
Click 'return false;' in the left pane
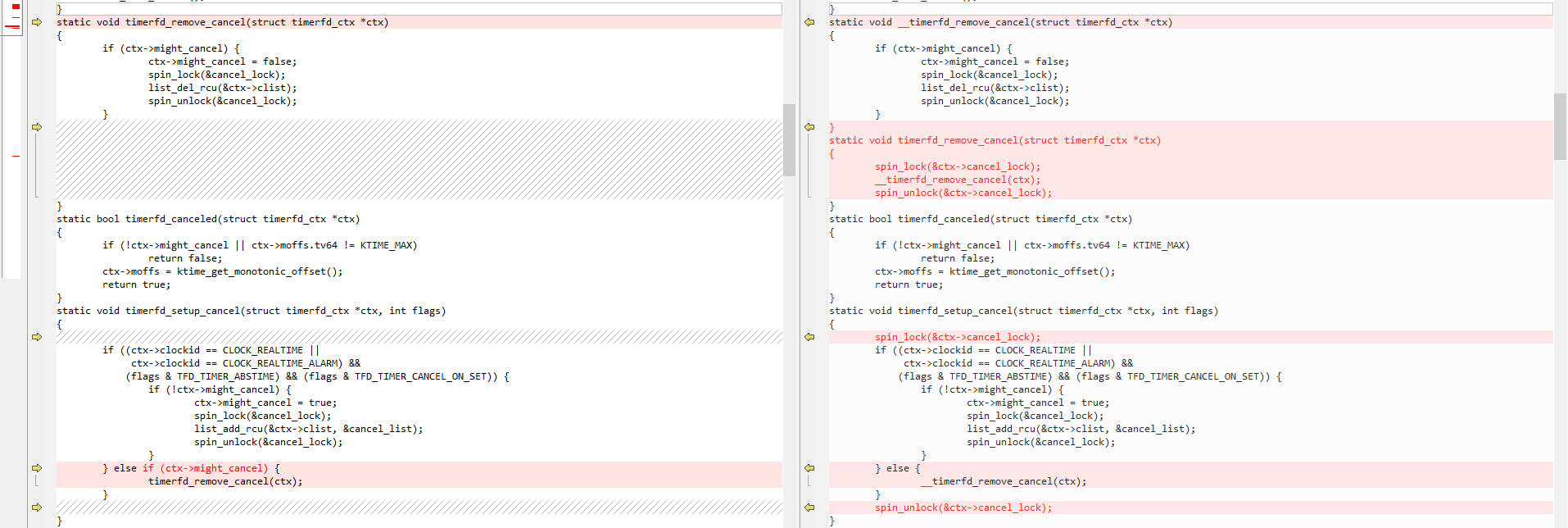[185, 258]
